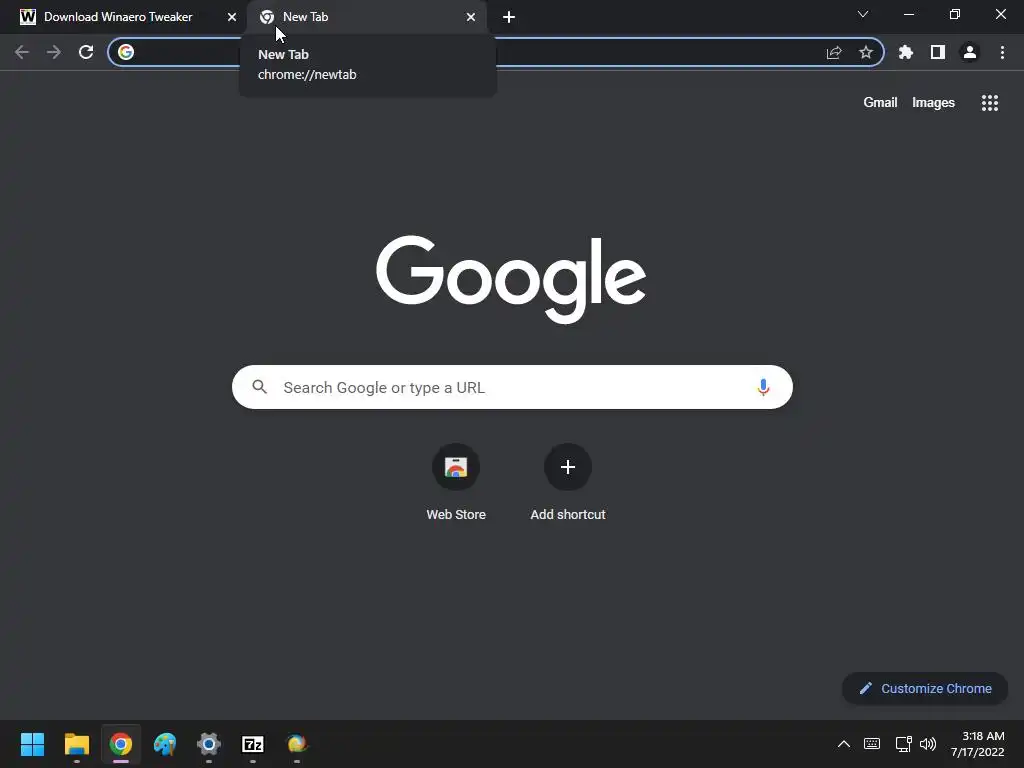Go forward using the forward arrow
The width and height of the screenshot is (1024, 768).
click(54, 52)
